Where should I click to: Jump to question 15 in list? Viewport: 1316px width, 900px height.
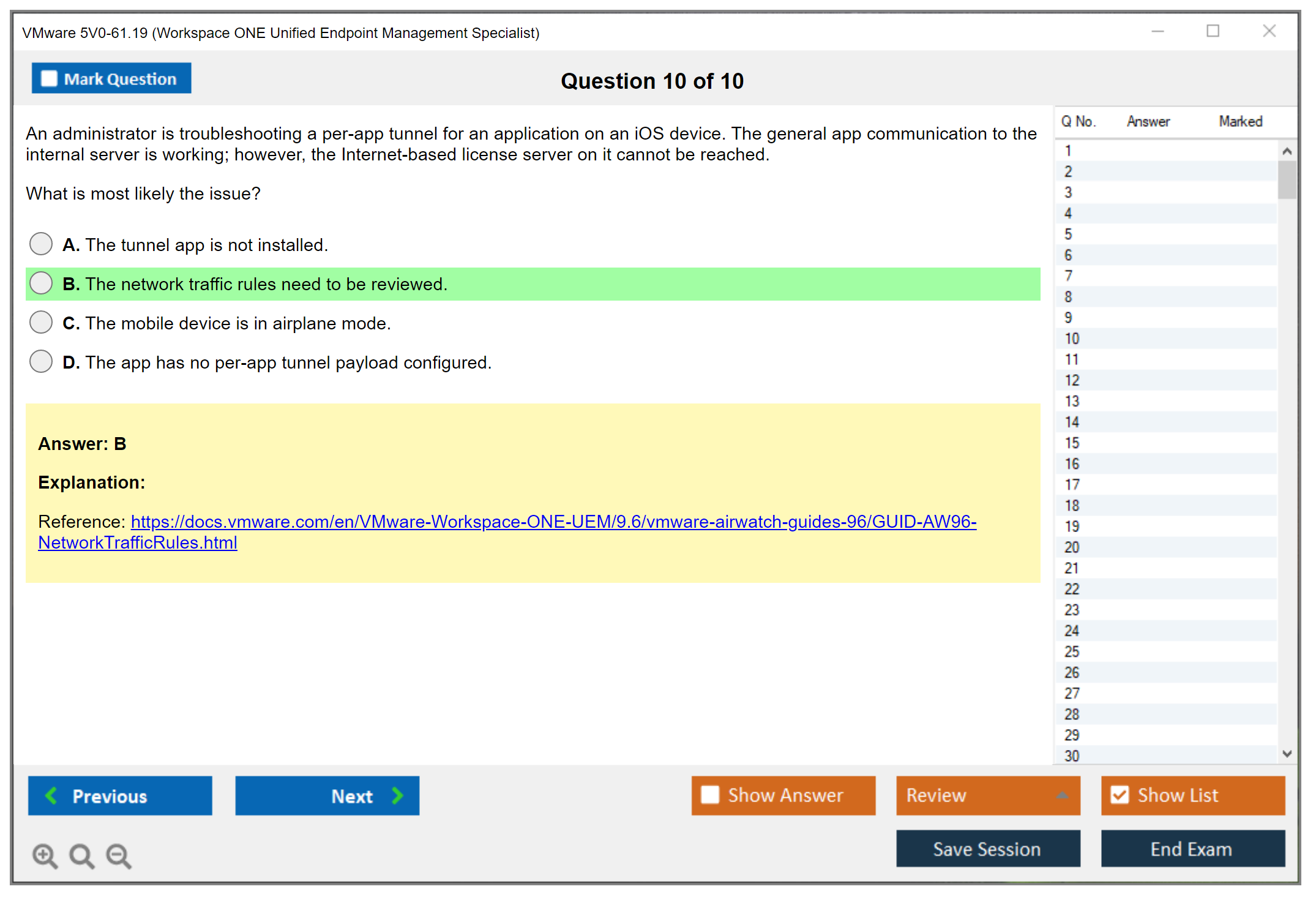click(x=1072, y=443)
